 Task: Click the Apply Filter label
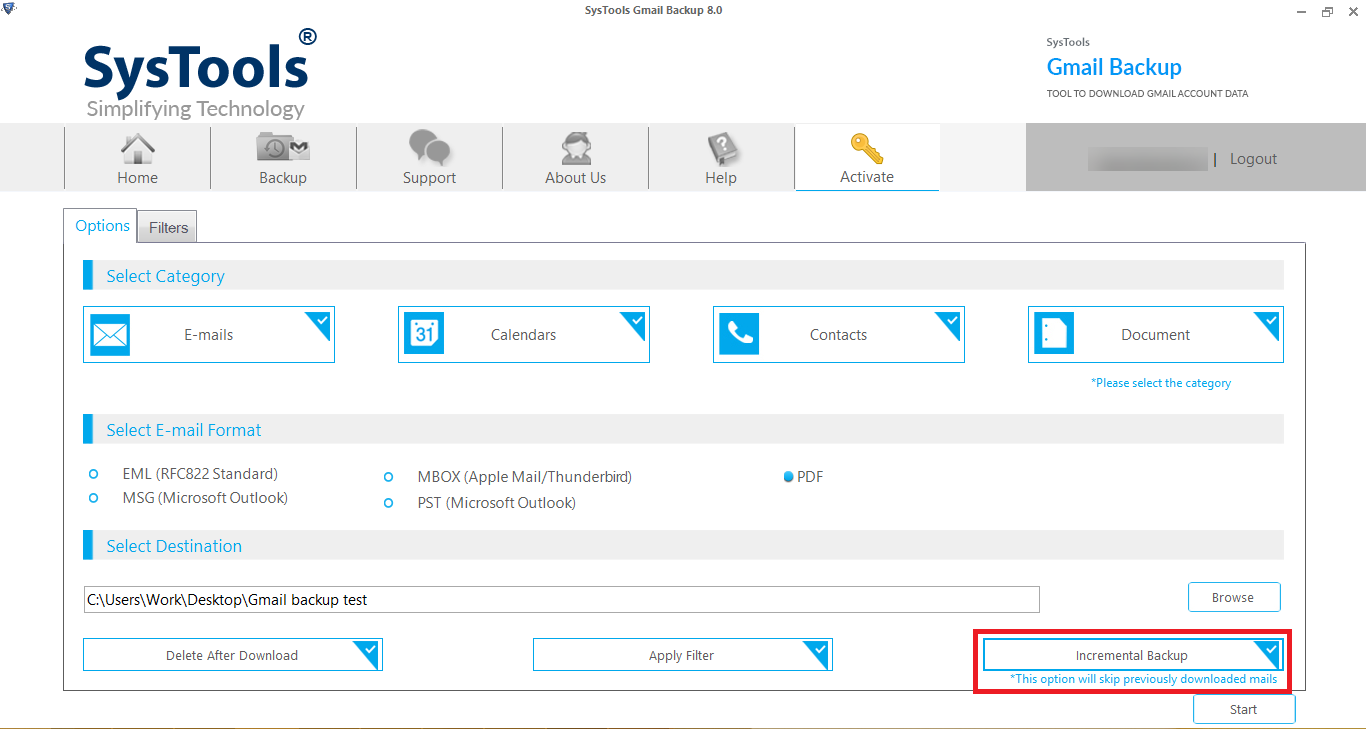[681, 656]
